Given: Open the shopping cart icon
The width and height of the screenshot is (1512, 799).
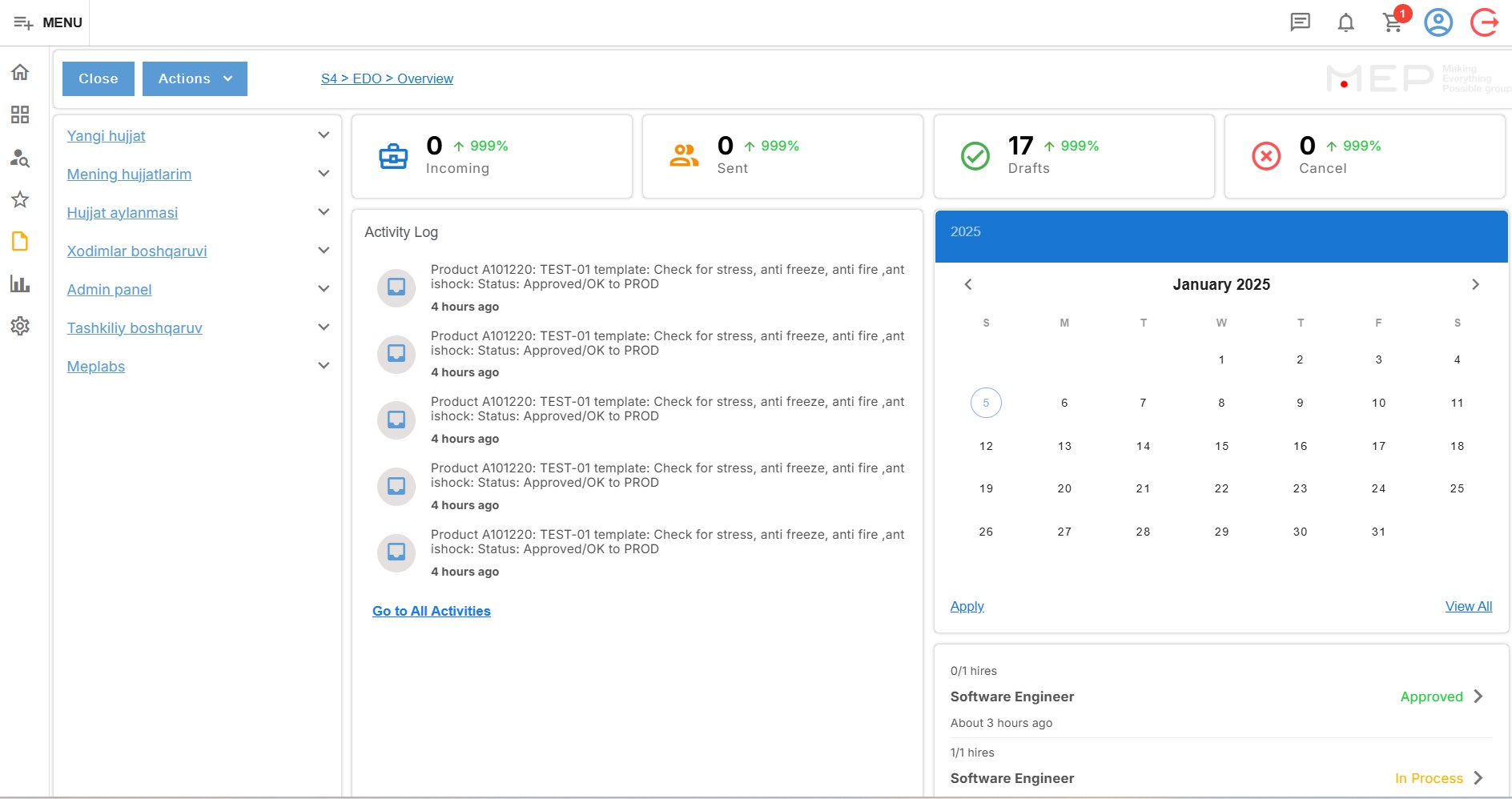Looking at the screenshot, I should [x=1393, y=22].
